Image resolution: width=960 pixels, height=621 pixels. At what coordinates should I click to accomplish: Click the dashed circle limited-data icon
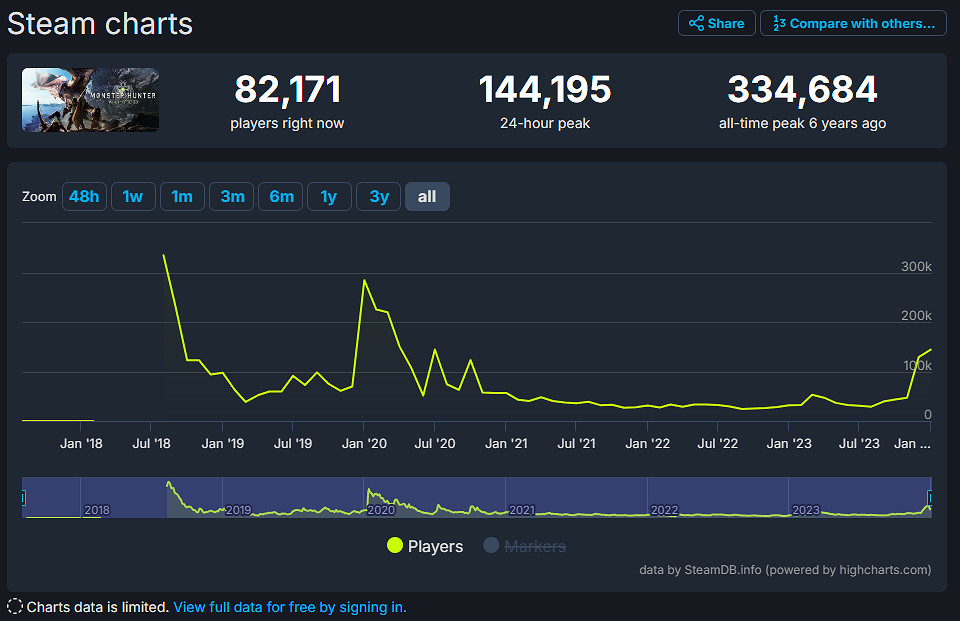15,606
